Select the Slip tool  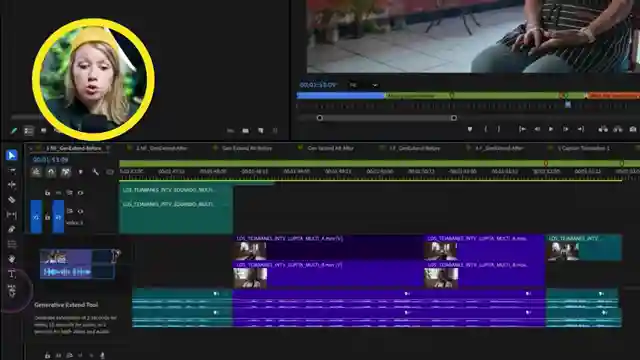coord(12,215)
